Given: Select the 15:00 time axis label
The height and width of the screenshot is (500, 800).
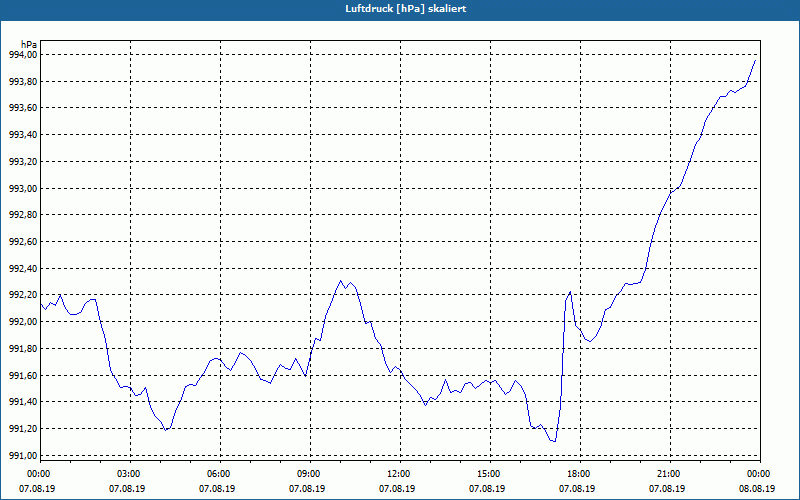Looking at the screenshot, I should pos(491,474).
